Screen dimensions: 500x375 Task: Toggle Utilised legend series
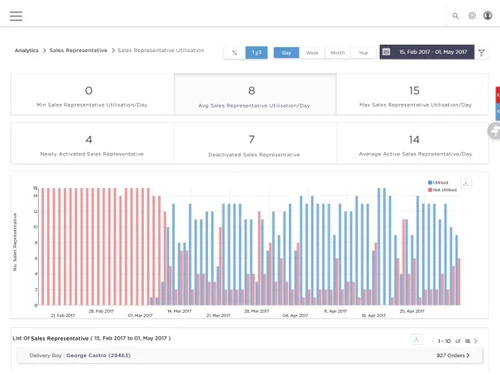click(x=438, y=183)
